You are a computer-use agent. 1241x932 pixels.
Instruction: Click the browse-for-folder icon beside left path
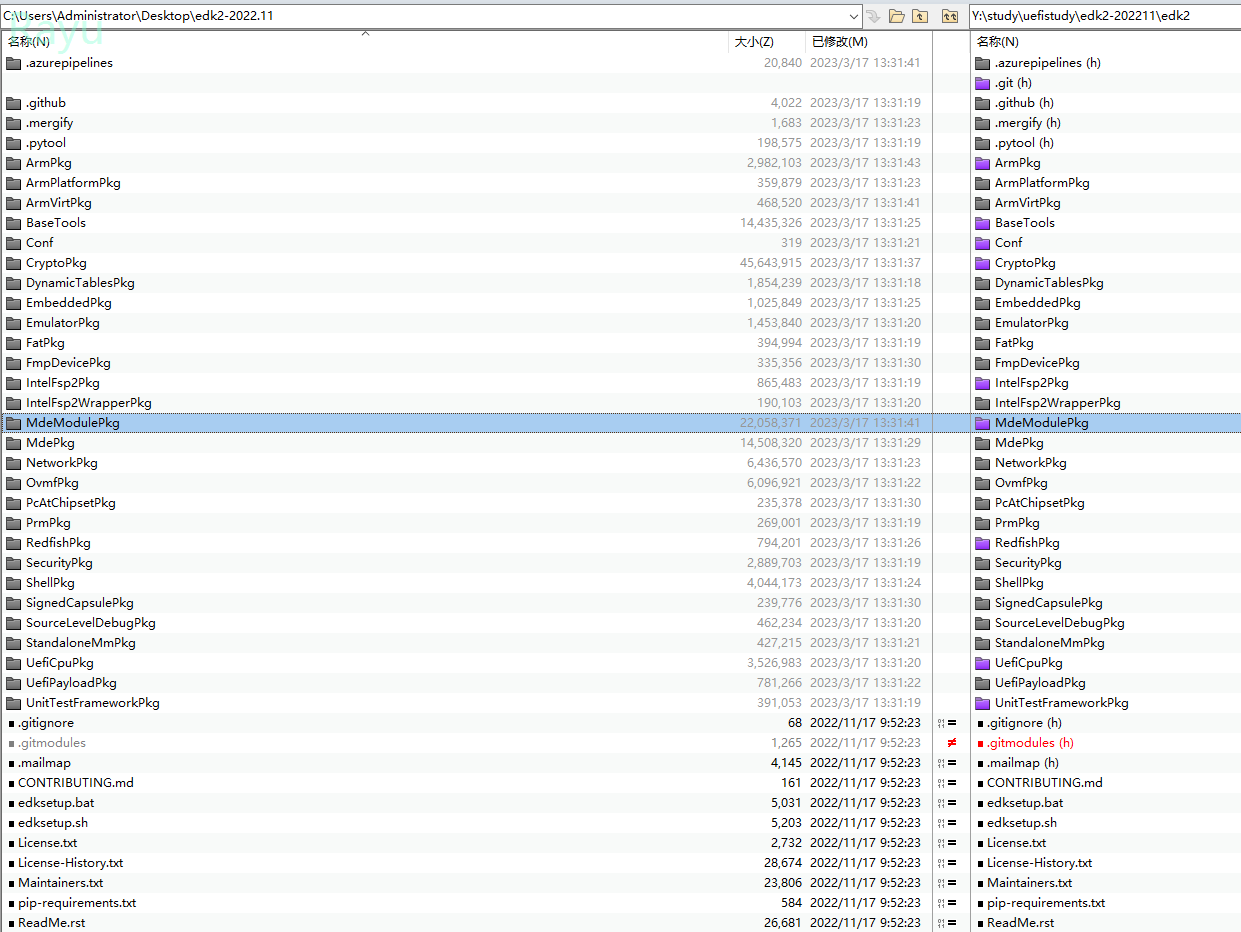point(897,16)
